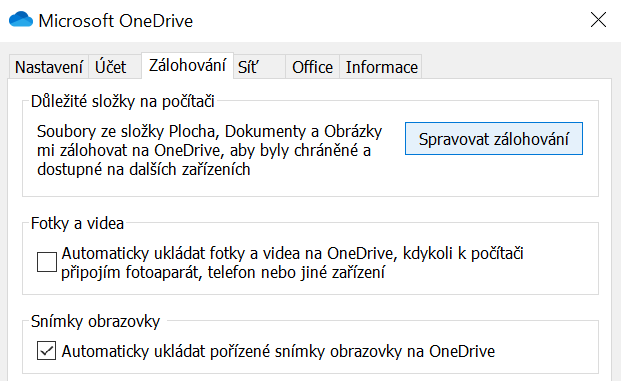Click the Spravovat zálohování button
621x381 pixels.
click(x=493, y=139)
